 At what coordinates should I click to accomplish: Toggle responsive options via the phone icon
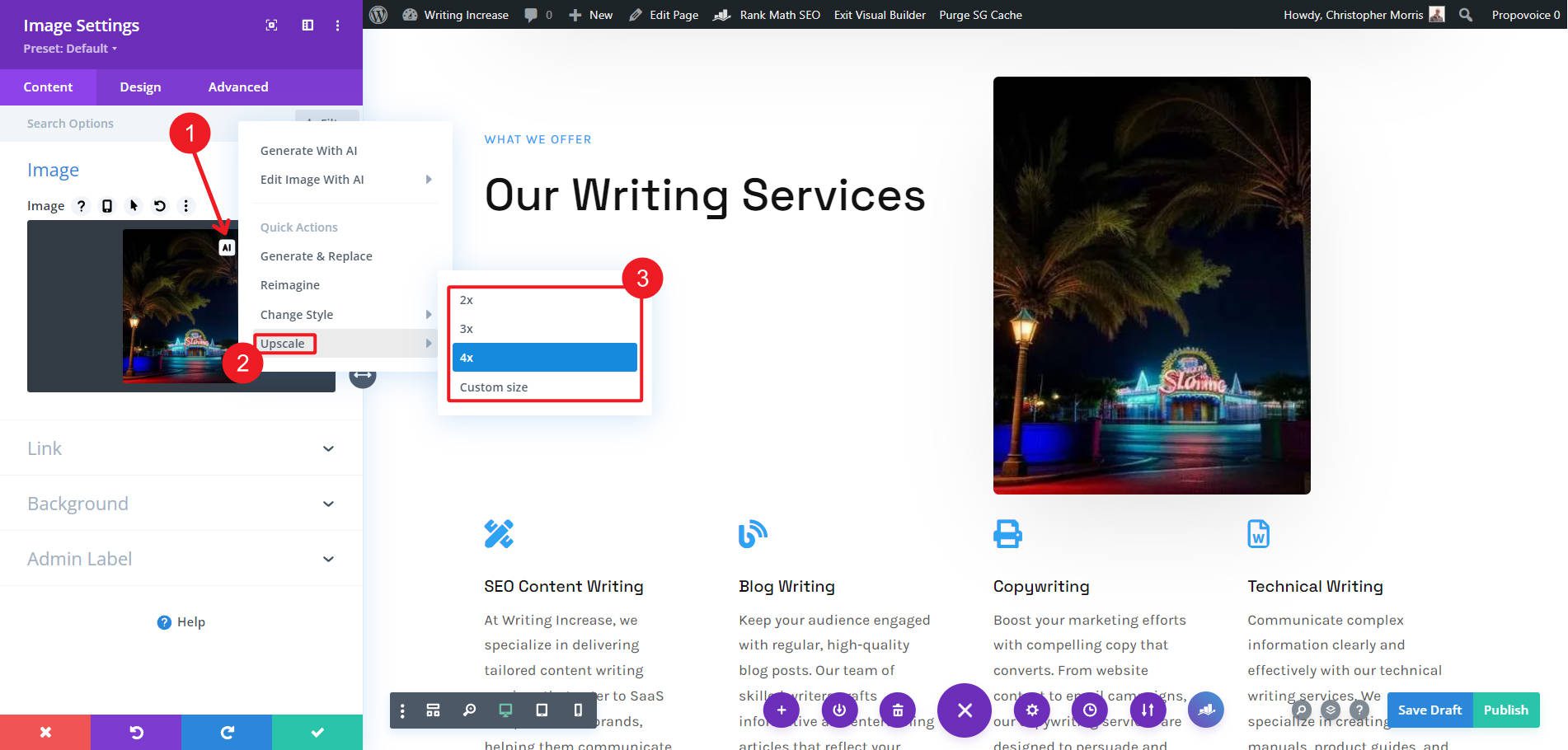pos(106,205)
